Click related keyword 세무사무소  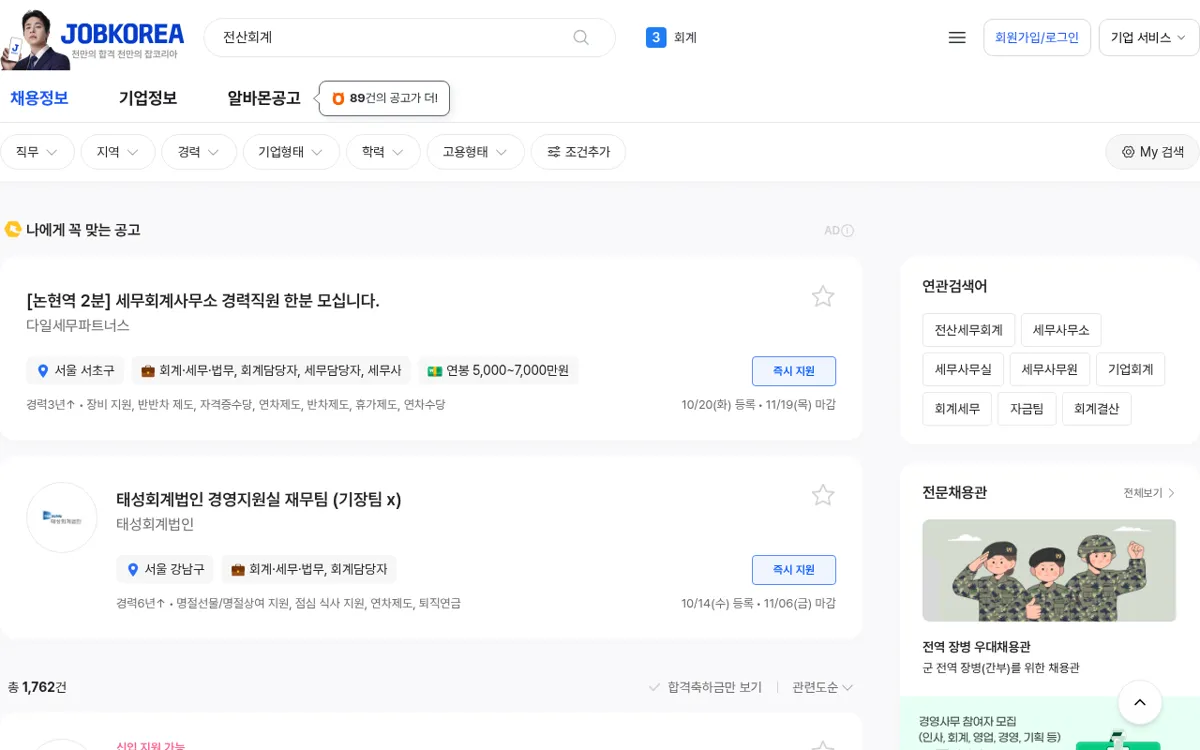1061,329
